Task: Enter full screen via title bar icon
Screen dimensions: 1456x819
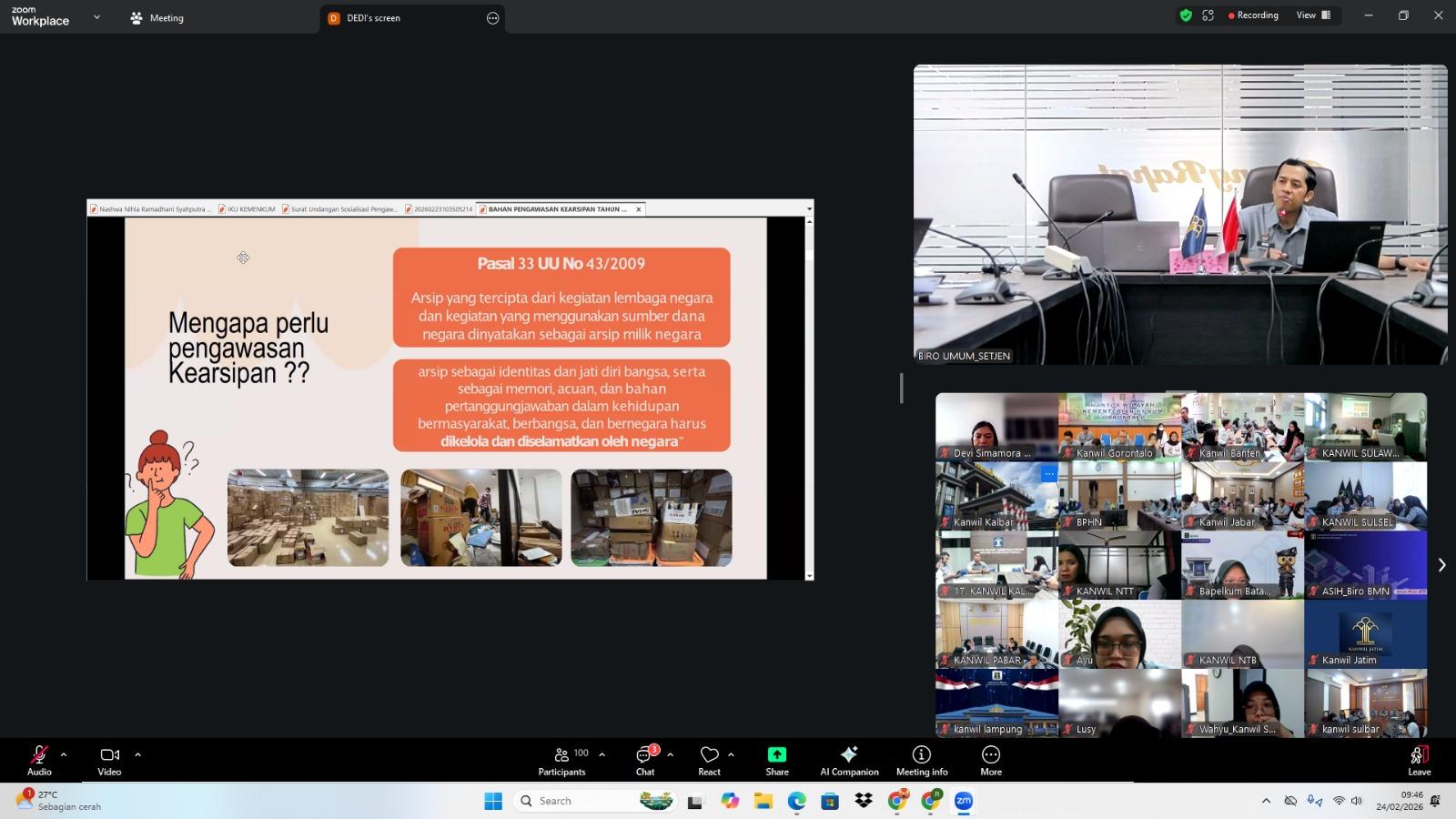Action: pyautogui.click(x=1208, y=15)
